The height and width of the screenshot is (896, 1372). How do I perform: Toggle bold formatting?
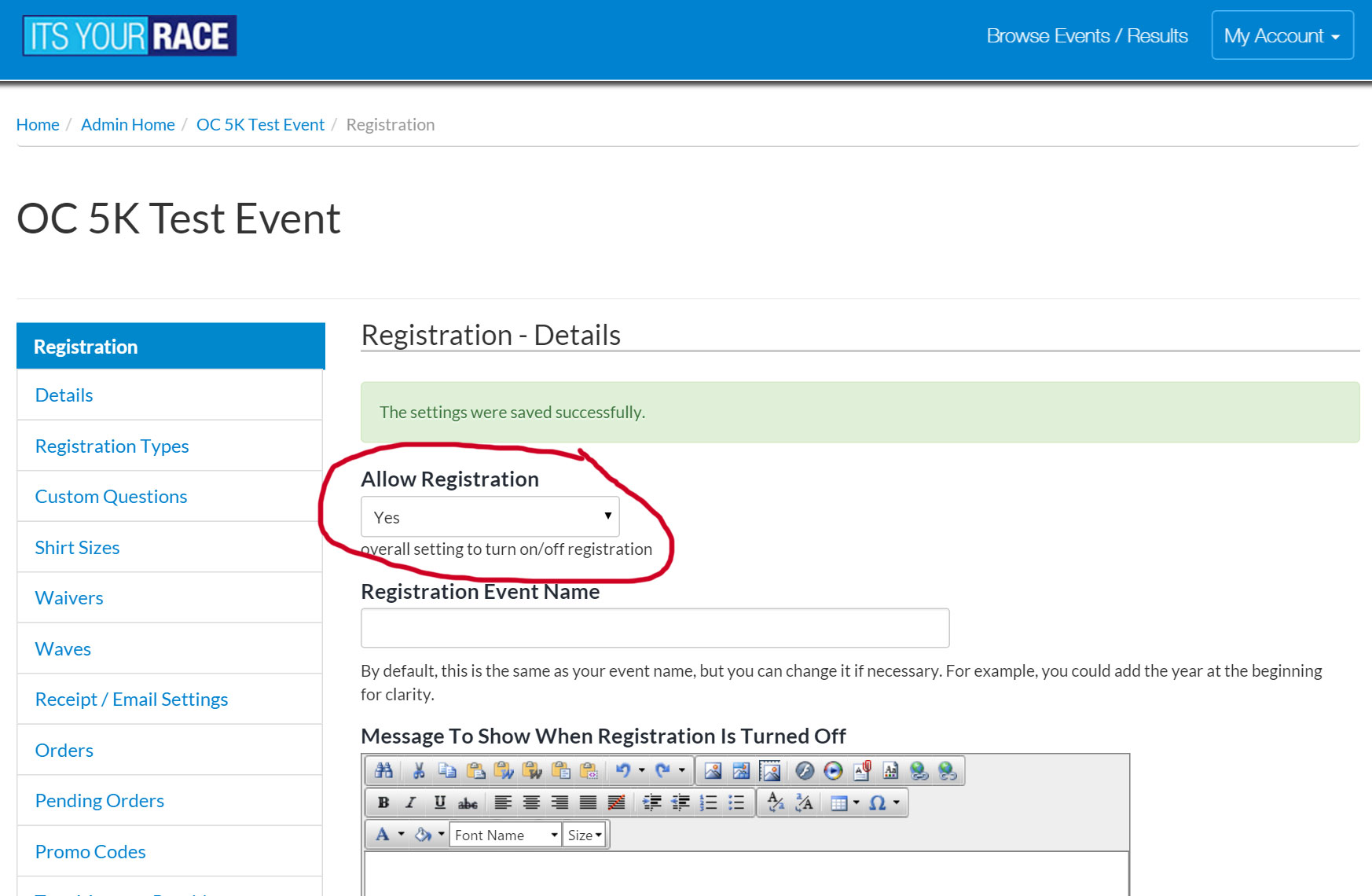[x=383, y=802]
